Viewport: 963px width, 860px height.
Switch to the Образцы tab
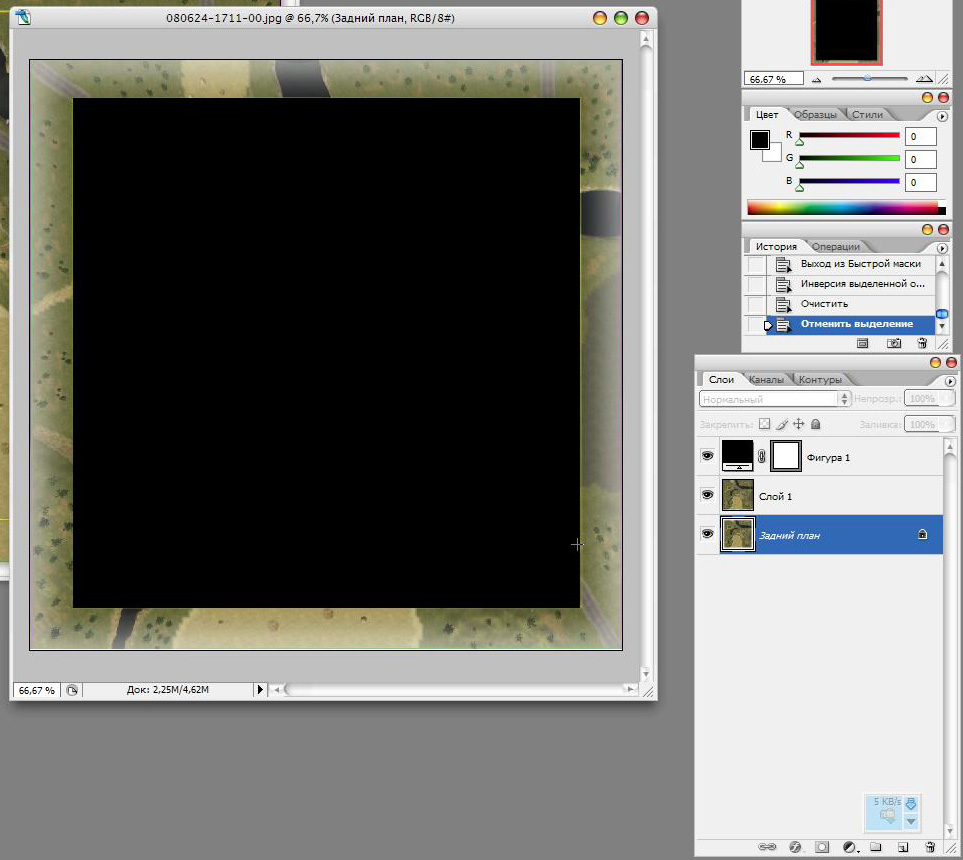[x=816, y=115]
